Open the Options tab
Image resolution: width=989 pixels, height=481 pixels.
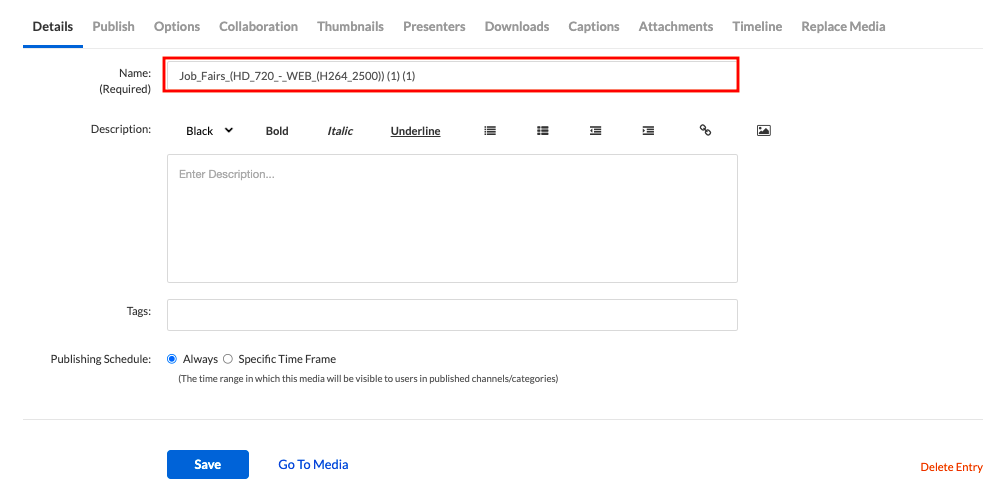click(177, 26)
